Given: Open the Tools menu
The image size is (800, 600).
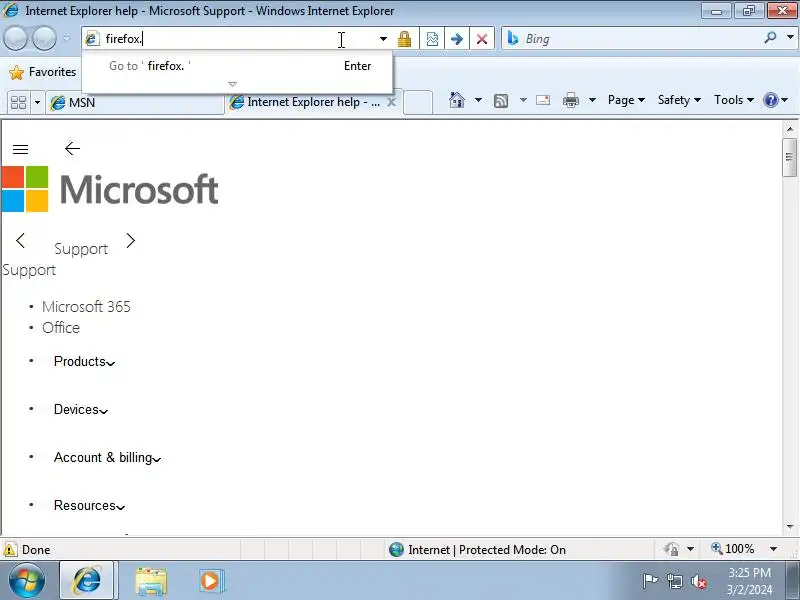Looking at the screenshot, I should click(734, 100).
